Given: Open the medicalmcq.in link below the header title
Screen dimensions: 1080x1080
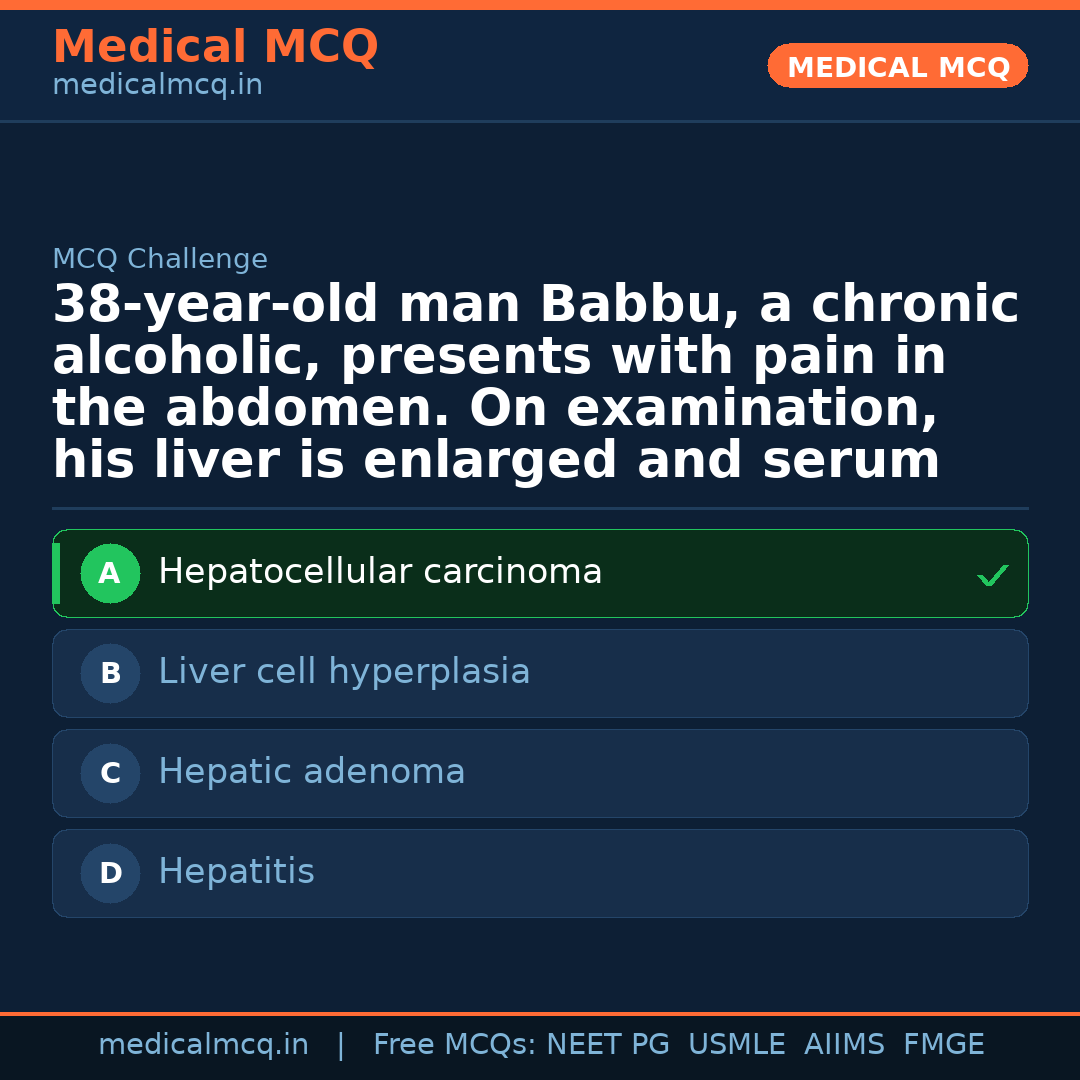Looking at the screenshot, I should [x=157, y=86].
